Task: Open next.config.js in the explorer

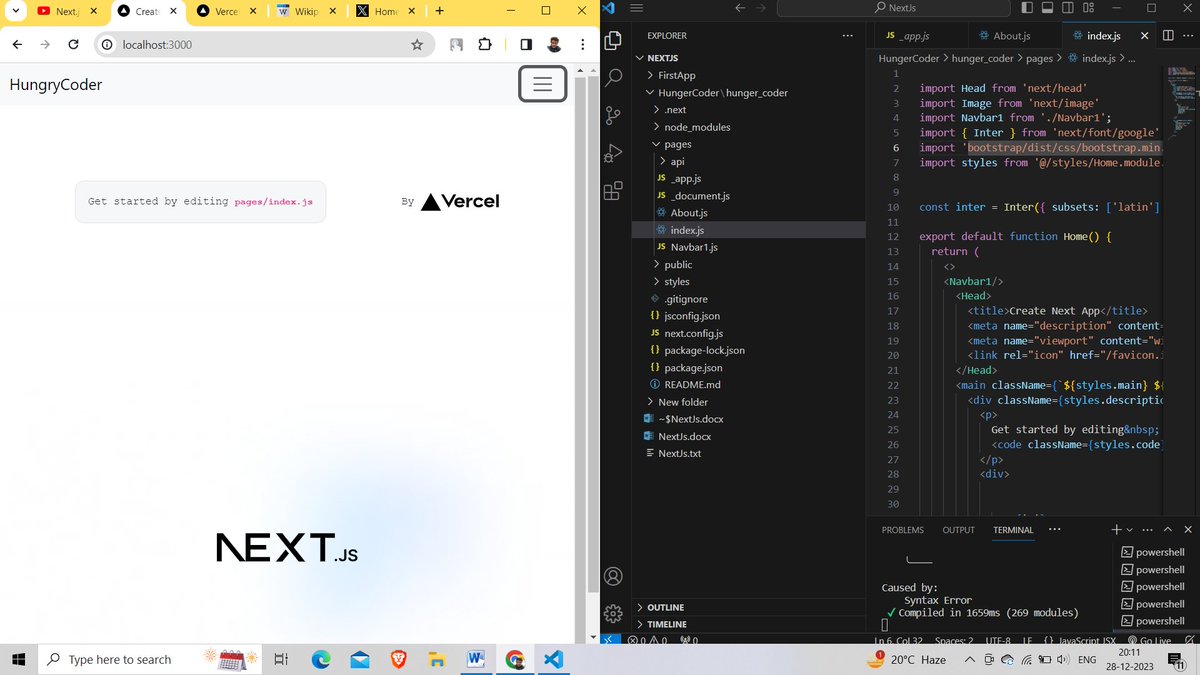Action: pyautogui.click(x=693, y=333)
